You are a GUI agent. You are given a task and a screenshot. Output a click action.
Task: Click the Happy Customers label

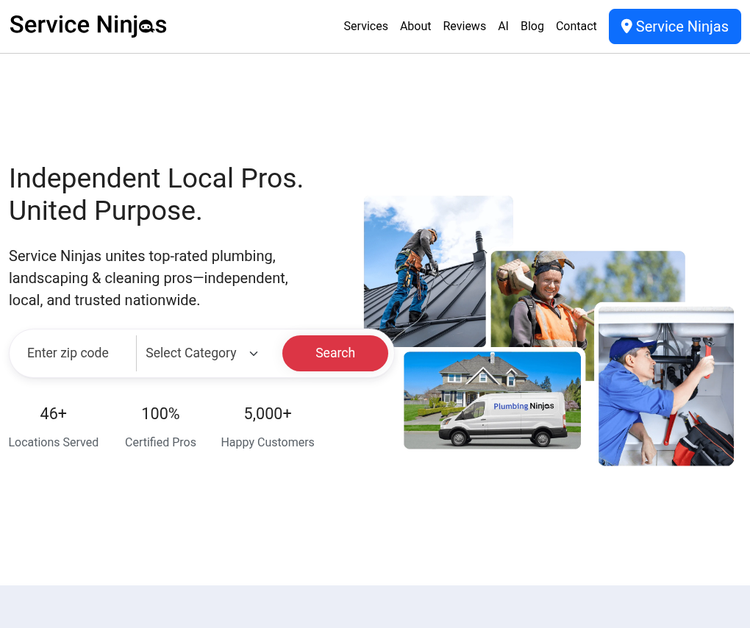pyautogui.click(x=267, y=442)
